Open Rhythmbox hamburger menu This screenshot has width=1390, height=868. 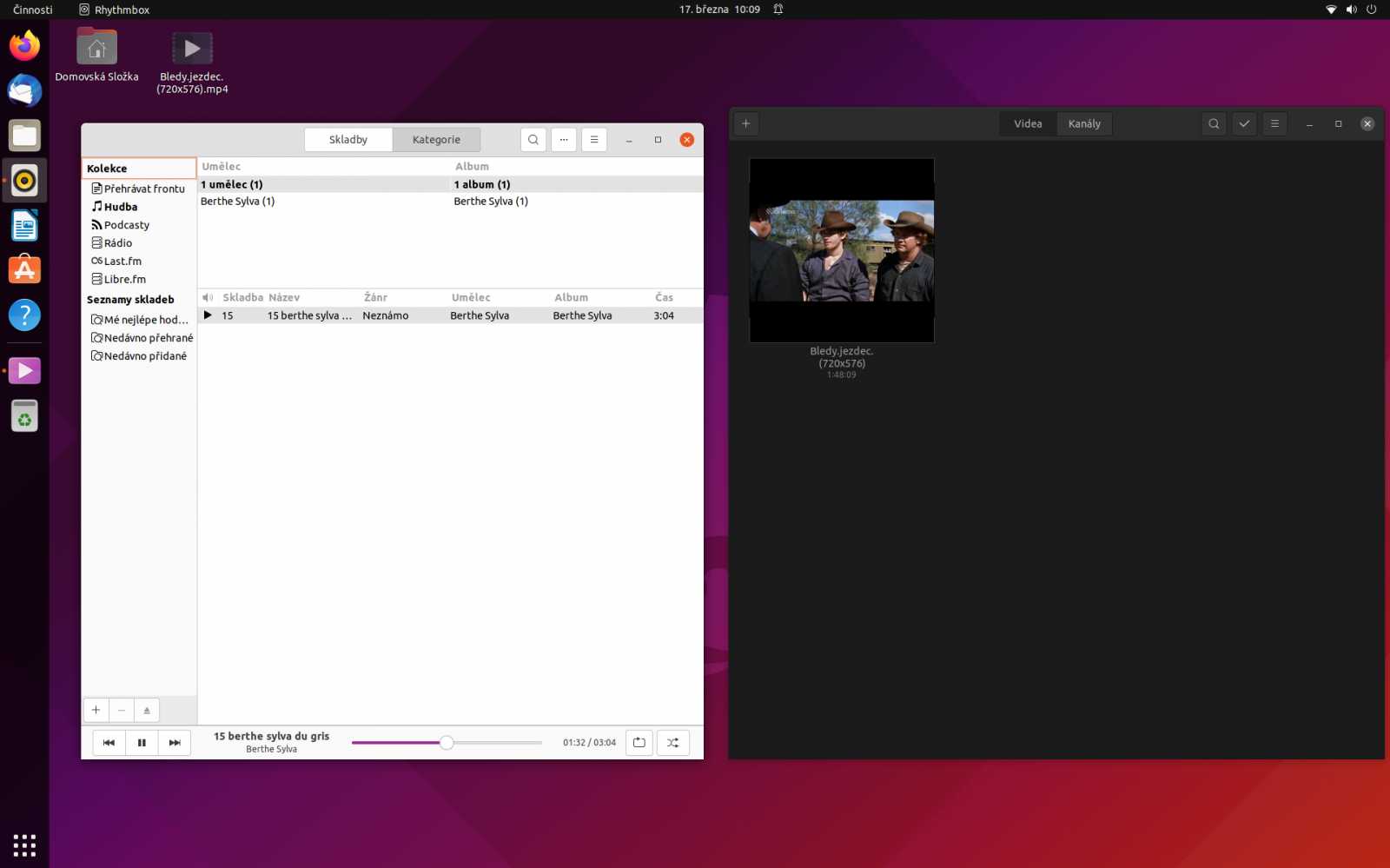coord(594,140)
